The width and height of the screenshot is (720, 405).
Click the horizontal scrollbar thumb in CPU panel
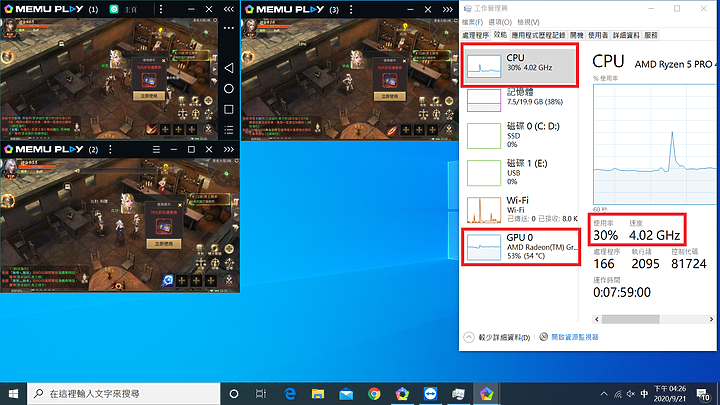tap(630, 319)
